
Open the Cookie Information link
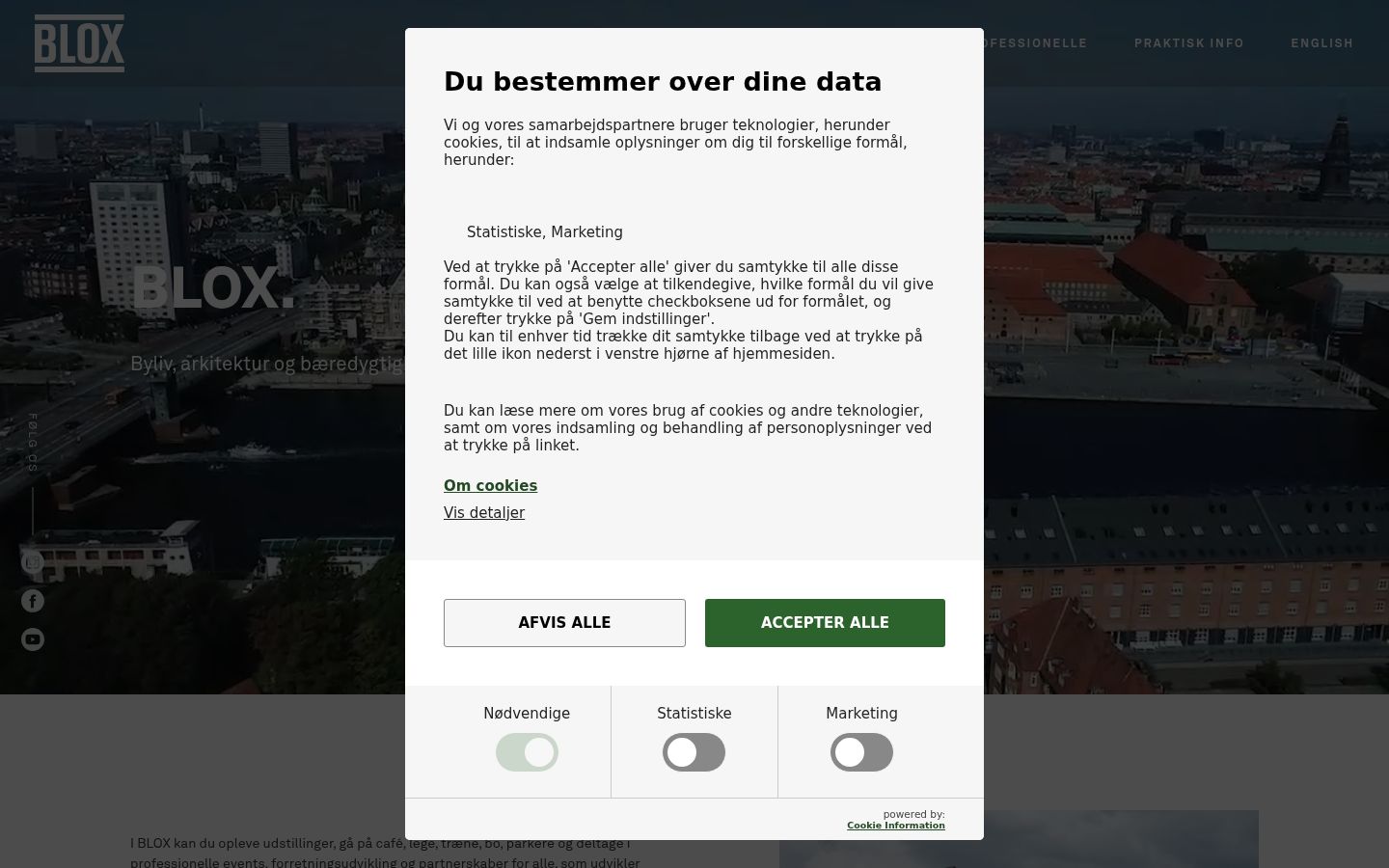(x=896, y=826)
